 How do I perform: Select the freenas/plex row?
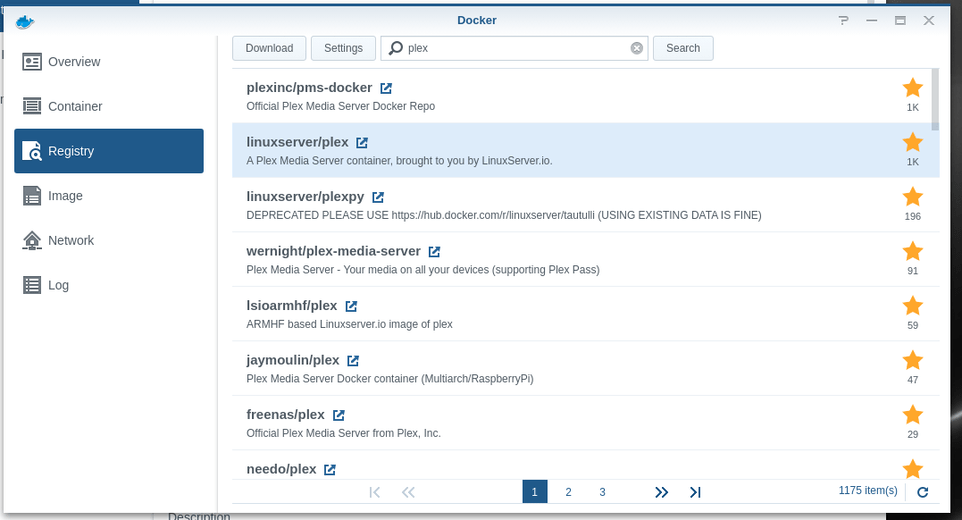585,423
